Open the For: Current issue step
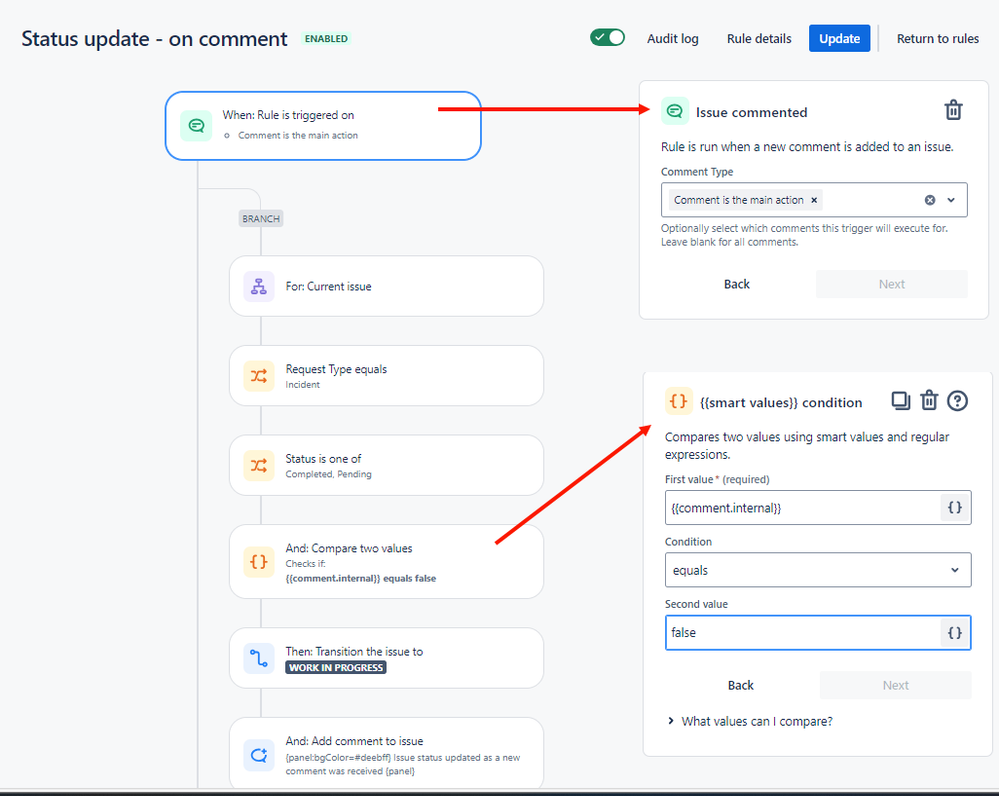 pos(386,286)
